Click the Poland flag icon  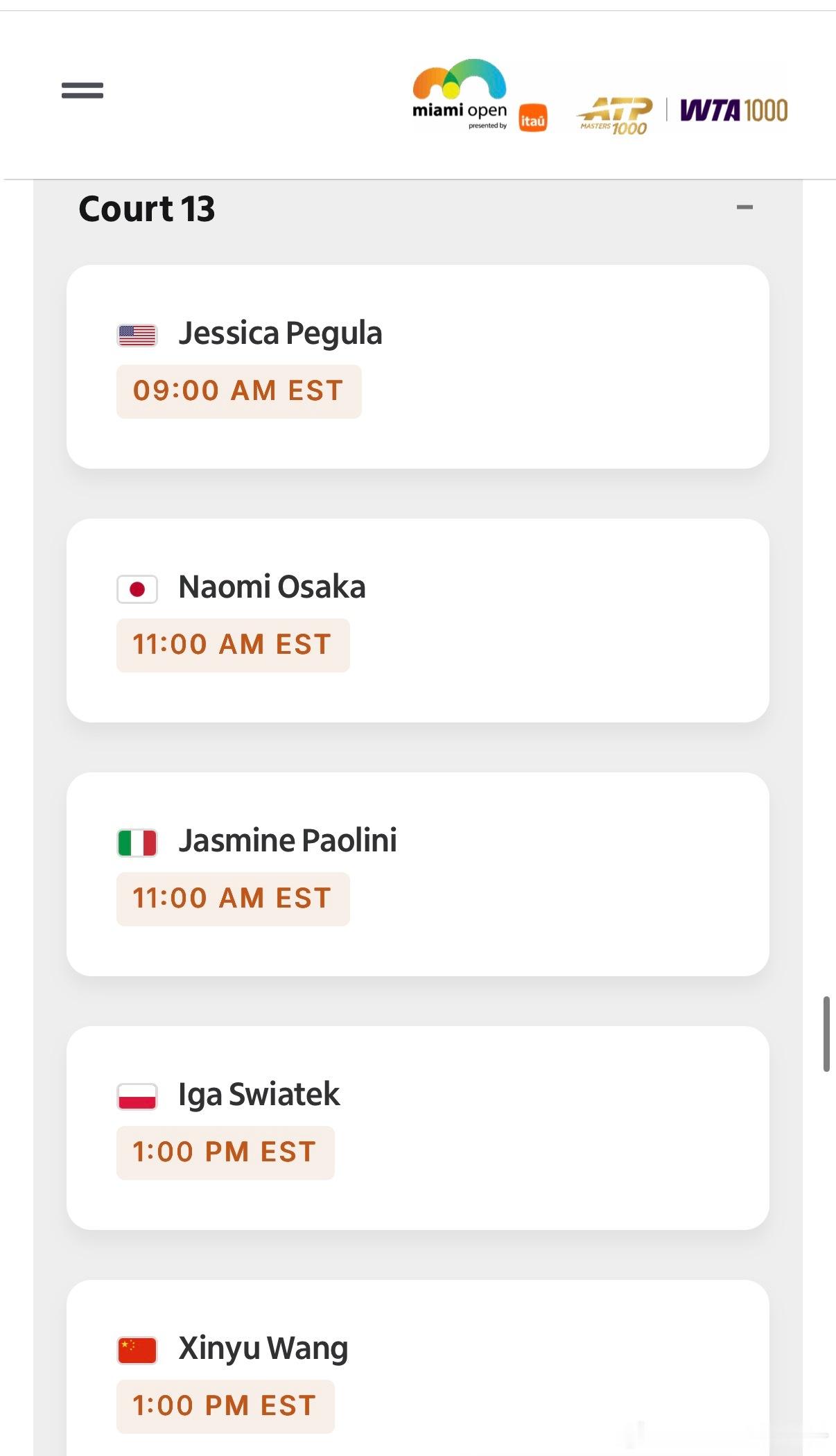coord(137,1097)
